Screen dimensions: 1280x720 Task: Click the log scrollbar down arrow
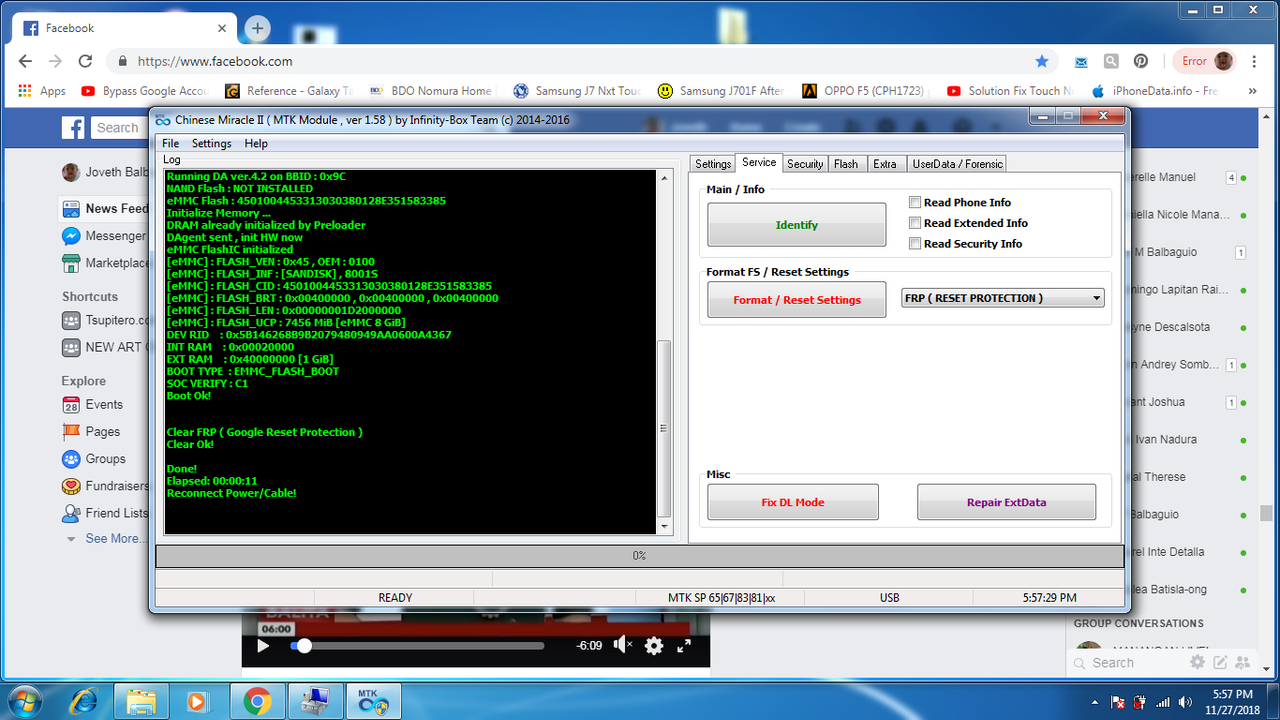(664, 525)
